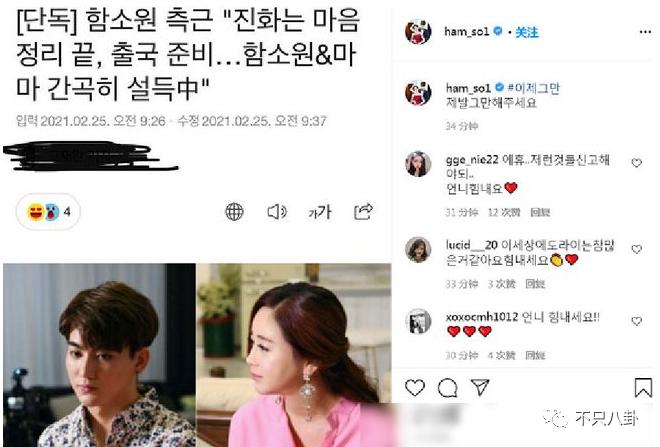Like gge_nie22's comment heart
The height and width of the screenshot is (447, 660).
pyautogui.click(x=636, y=163)
